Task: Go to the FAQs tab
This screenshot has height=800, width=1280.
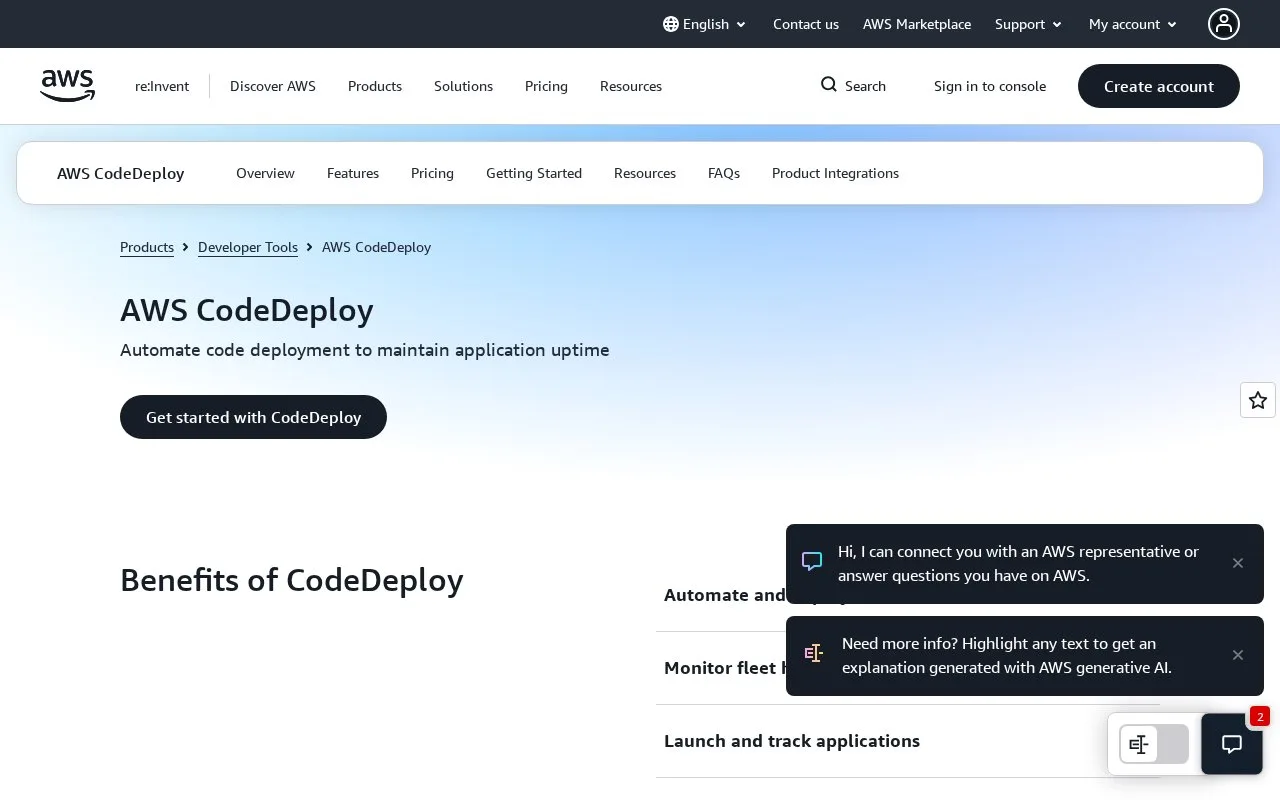Action: (724, 173)
